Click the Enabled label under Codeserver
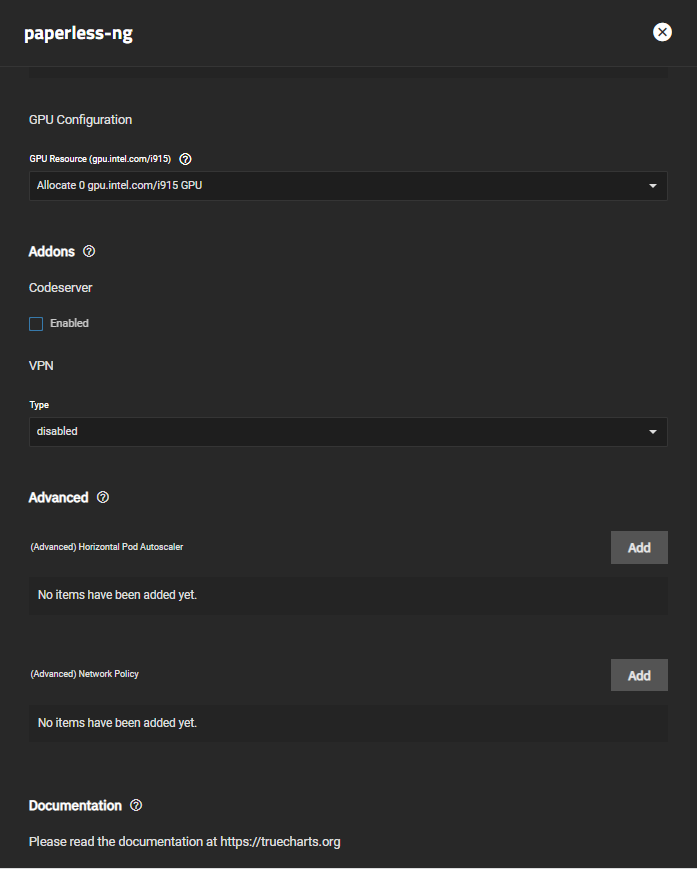This screenshot has width=697, height=869. tap(69, 323)
